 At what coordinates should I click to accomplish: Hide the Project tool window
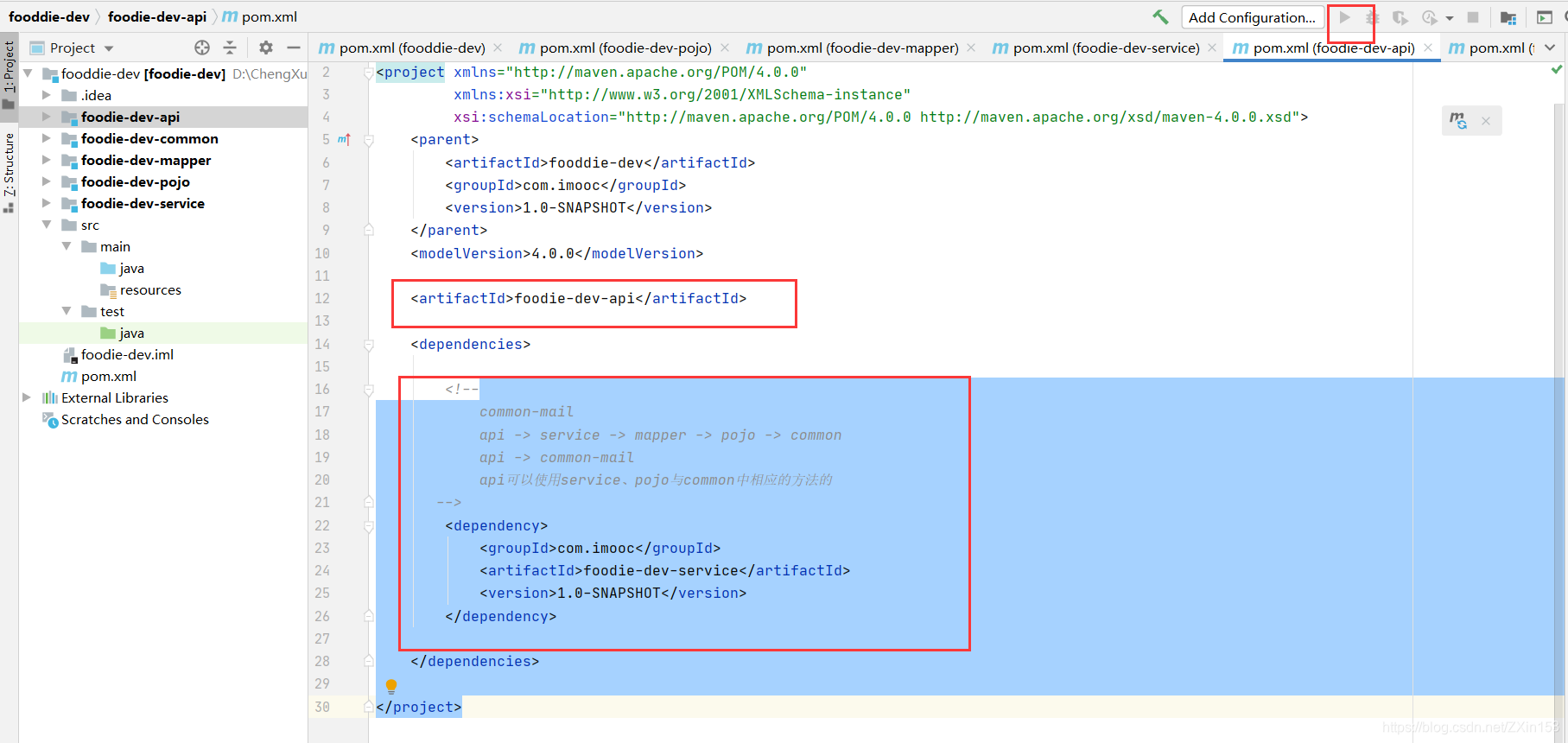[294, 48]
